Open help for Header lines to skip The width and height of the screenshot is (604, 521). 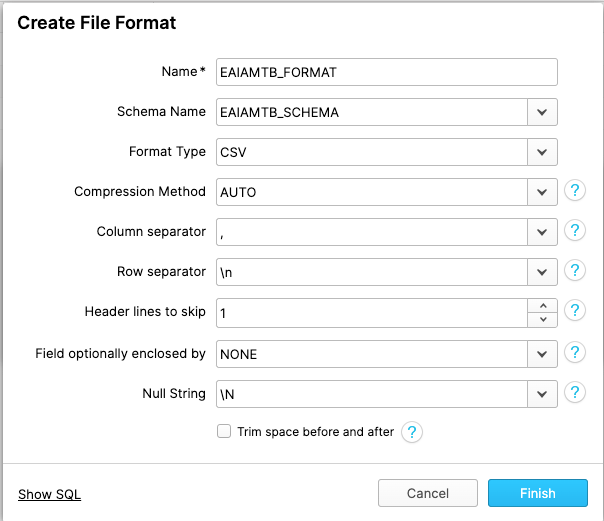(x=575, y=311)
